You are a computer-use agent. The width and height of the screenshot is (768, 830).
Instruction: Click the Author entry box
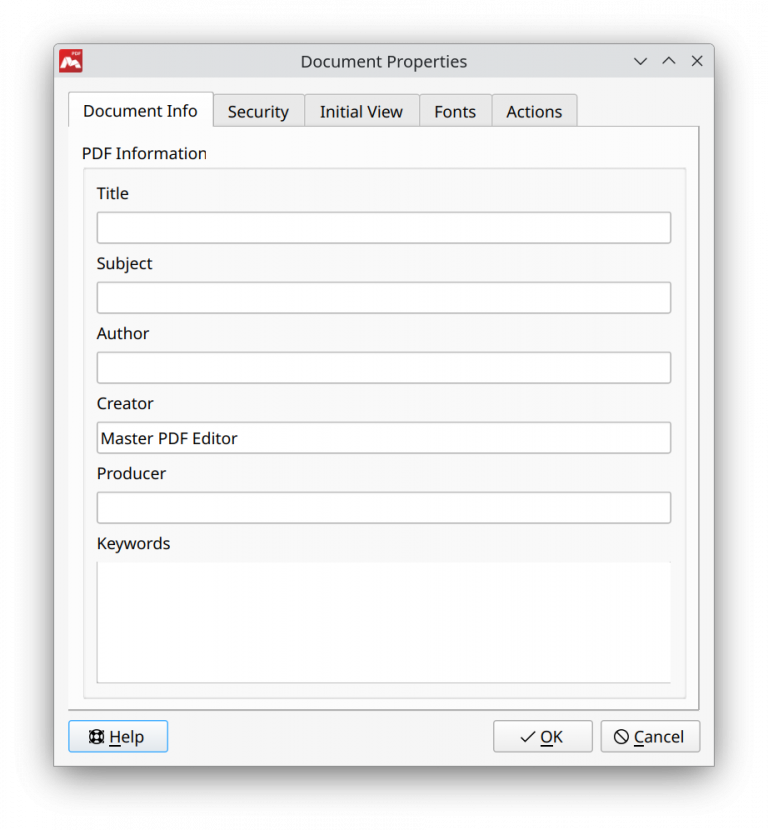tap(383, 367)
